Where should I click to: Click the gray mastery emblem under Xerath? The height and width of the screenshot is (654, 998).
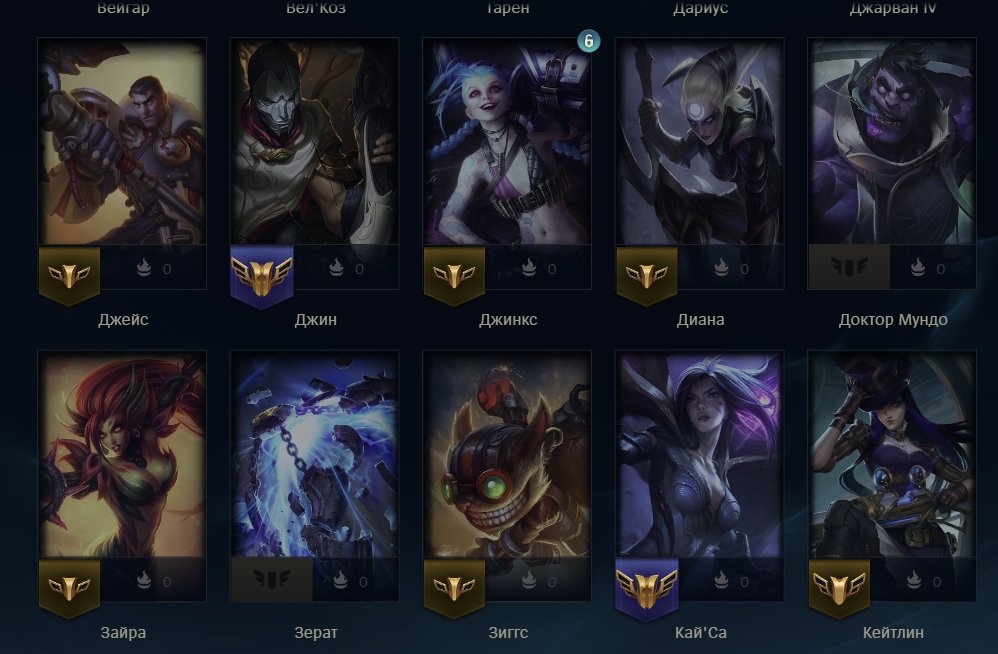click(x=272, y=580)
